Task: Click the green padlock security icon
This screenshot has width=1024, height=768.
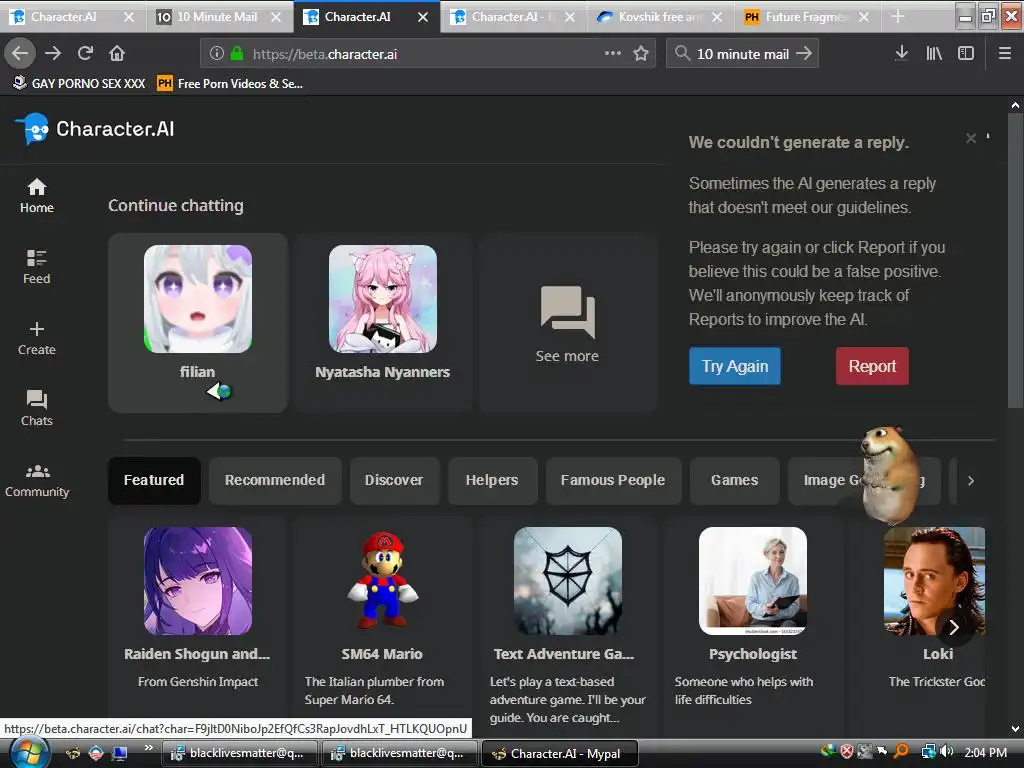Action: tap(237, 54)
